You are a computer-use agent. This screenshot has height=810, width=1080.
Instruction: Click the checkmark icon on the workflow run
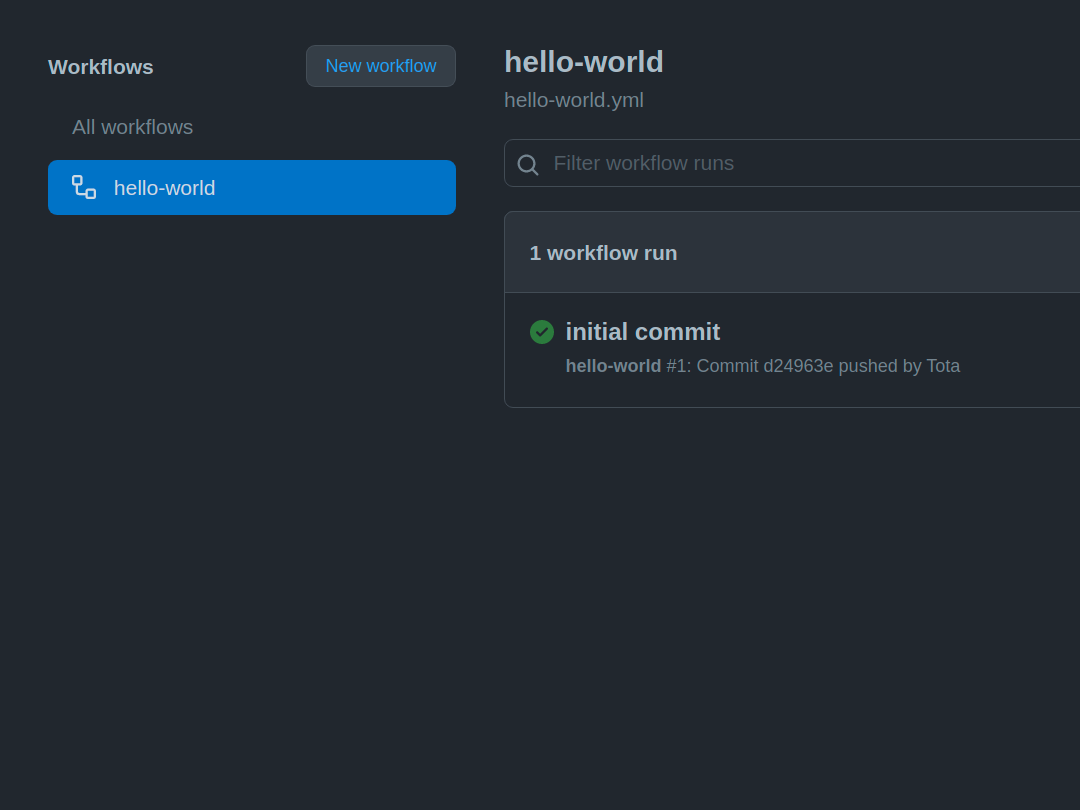[542, 331]
